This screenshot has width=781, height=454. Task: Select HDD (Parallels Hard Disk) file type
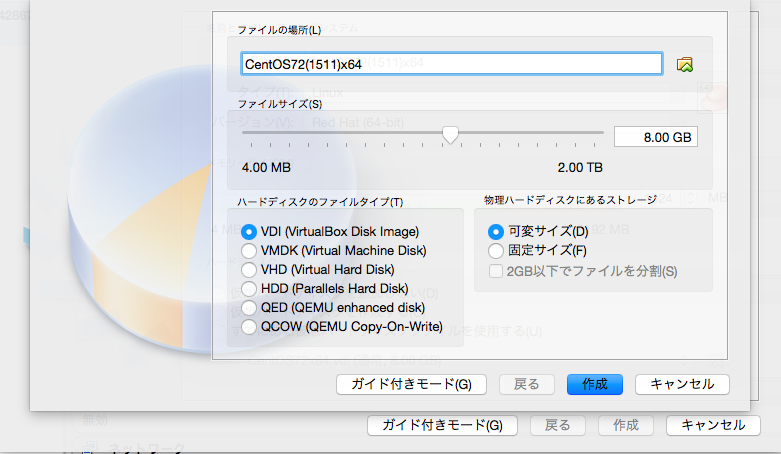pos(249,289)
